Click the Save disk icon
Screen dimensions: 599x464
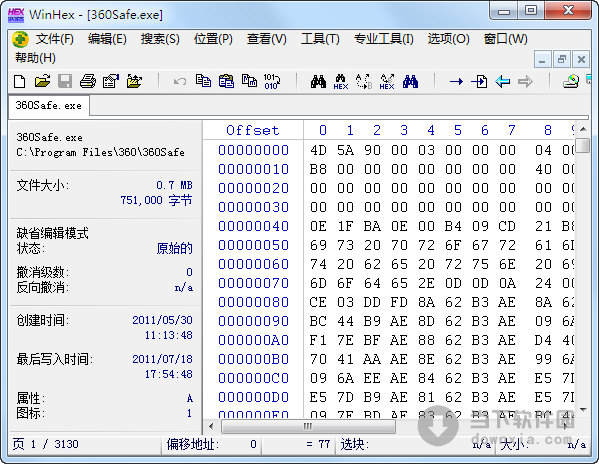(65, 81)
